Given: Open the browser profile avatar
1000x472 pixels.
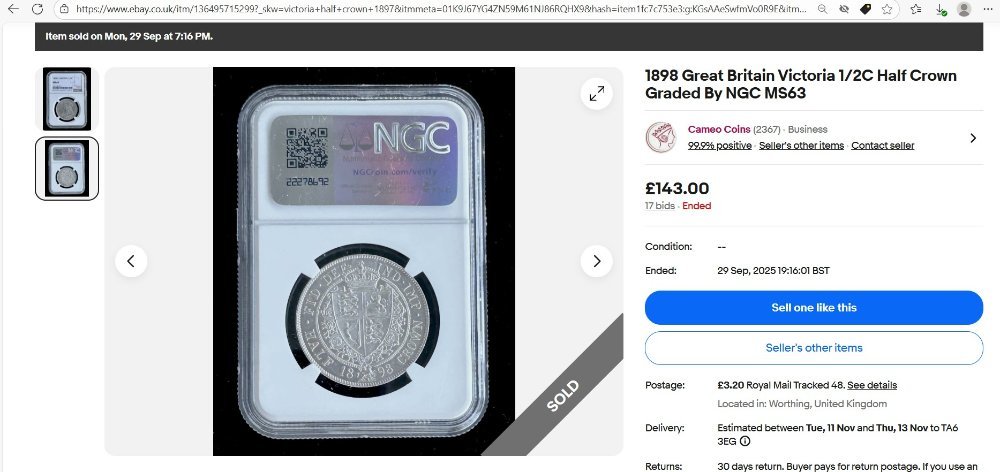Looking at the screenshot, I should coord(964,9).
